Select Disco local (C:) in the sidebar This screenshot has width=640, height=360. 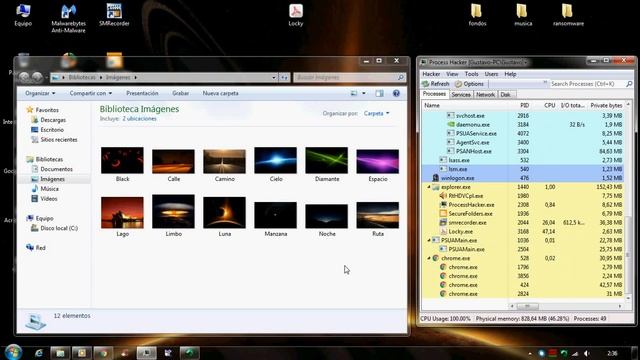point(59,228)
